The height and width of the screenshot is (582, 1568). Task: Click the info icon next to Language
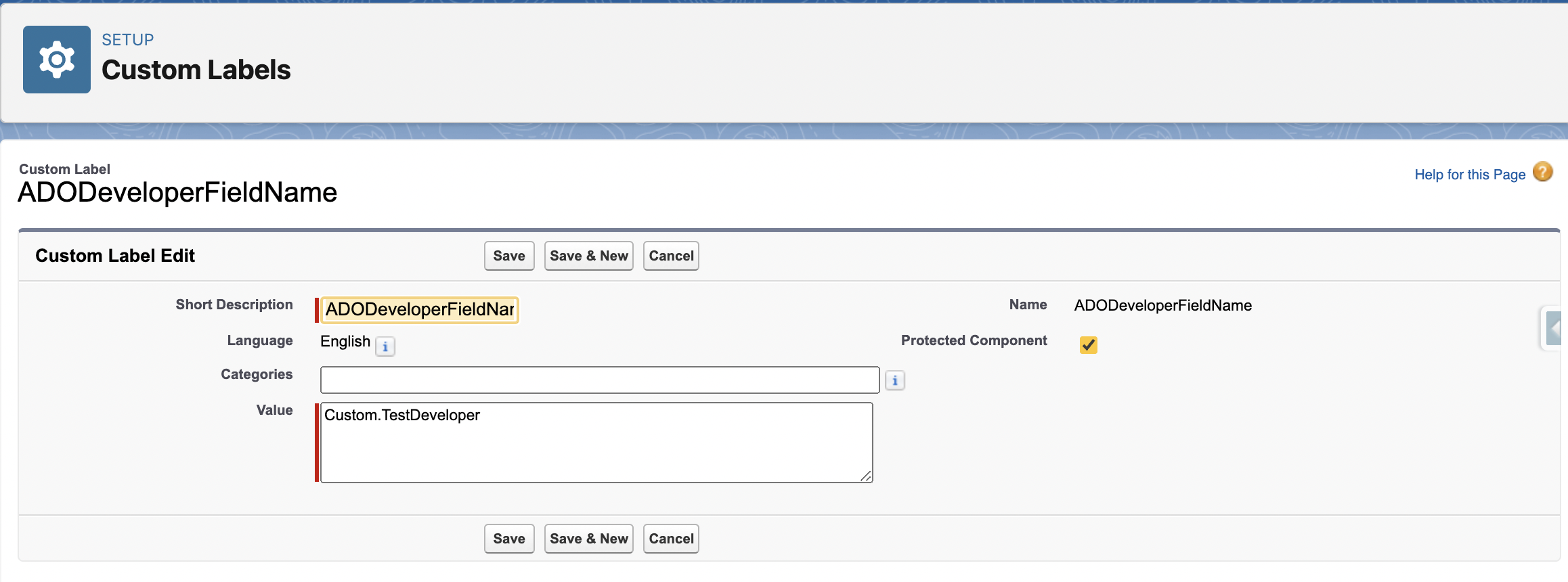click(385, 346)
